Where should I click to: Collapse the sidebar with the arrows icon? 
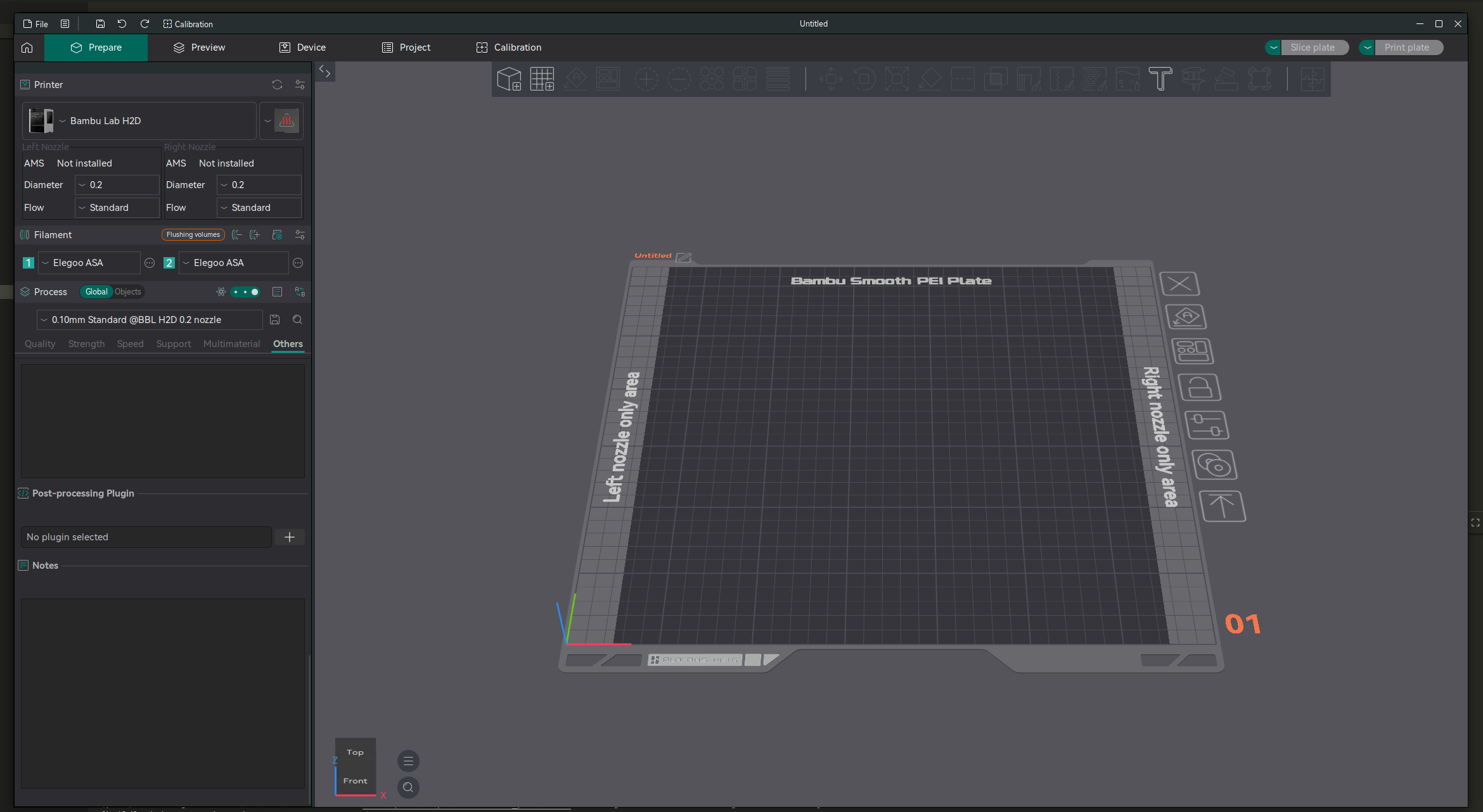[x=324, y=72]
